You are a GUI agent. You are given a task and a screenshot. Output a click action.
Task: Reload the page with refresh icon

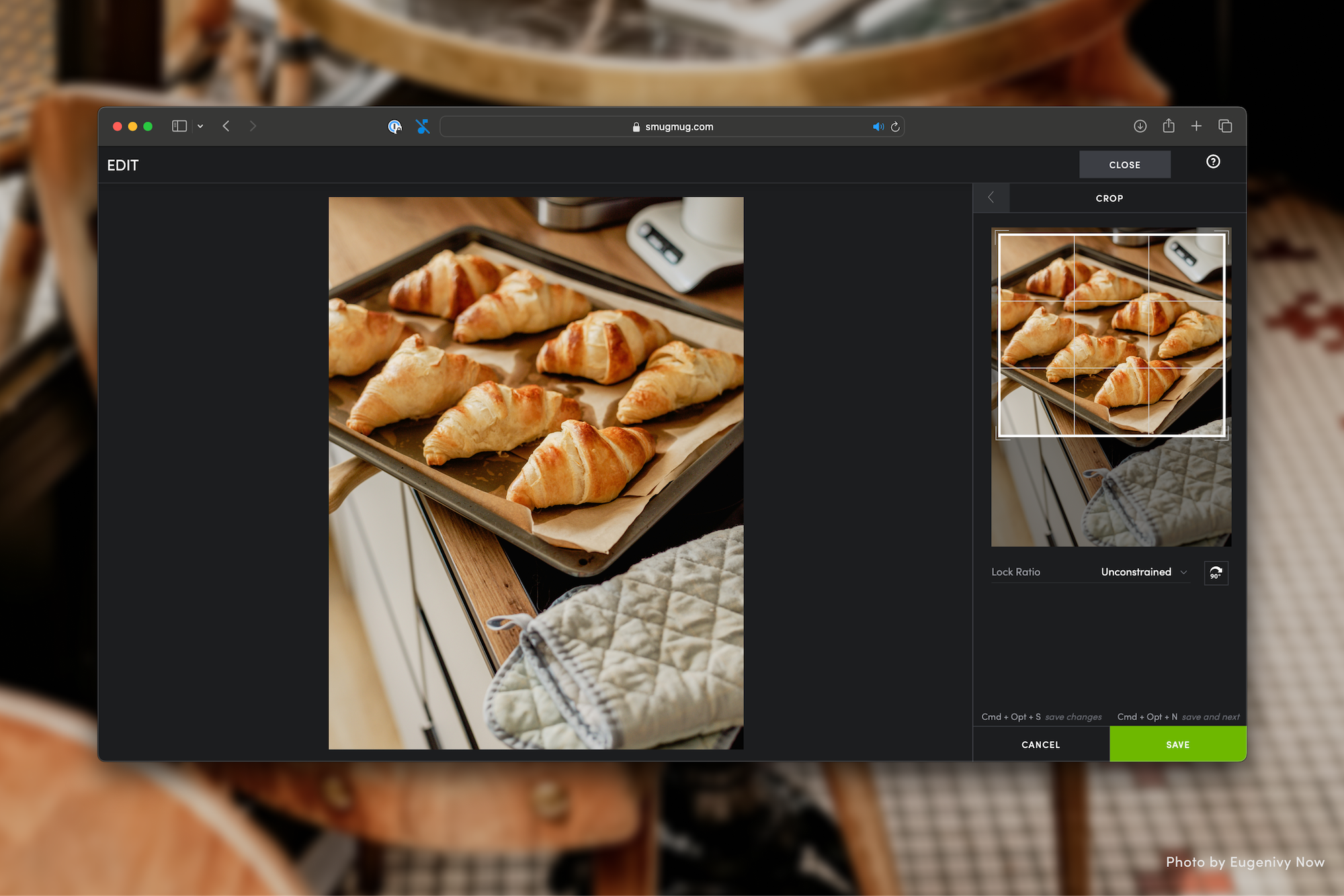pyautogui.click(x=895, y=127)
